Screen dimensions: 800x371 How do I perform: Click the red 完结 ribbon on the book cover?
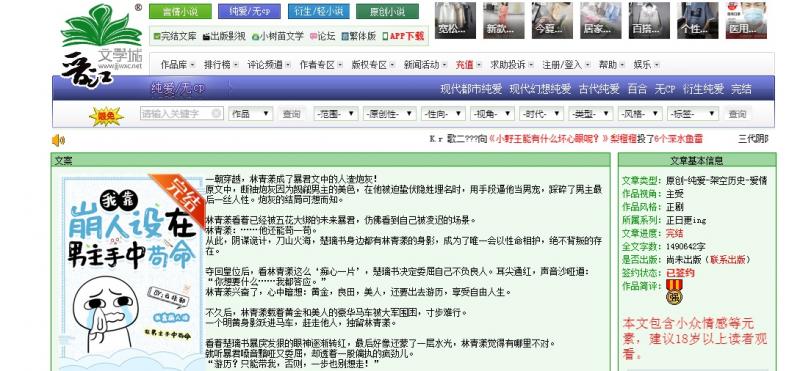[182, 199]
